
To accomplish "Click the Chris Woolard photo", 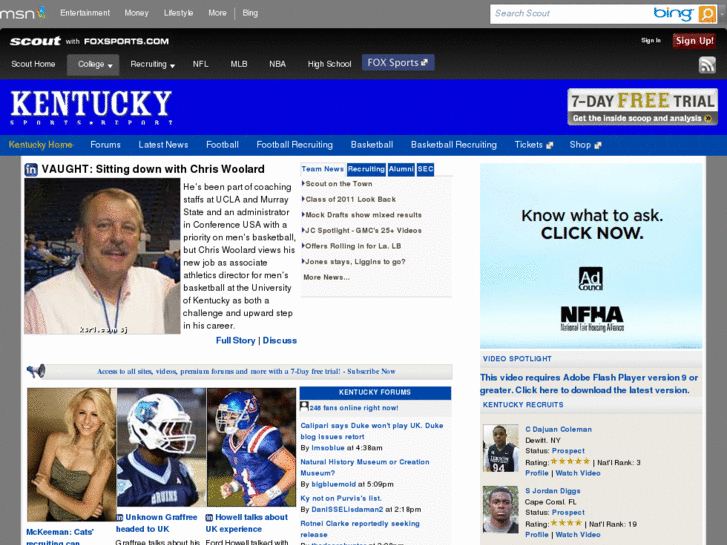I will [102, 256].
